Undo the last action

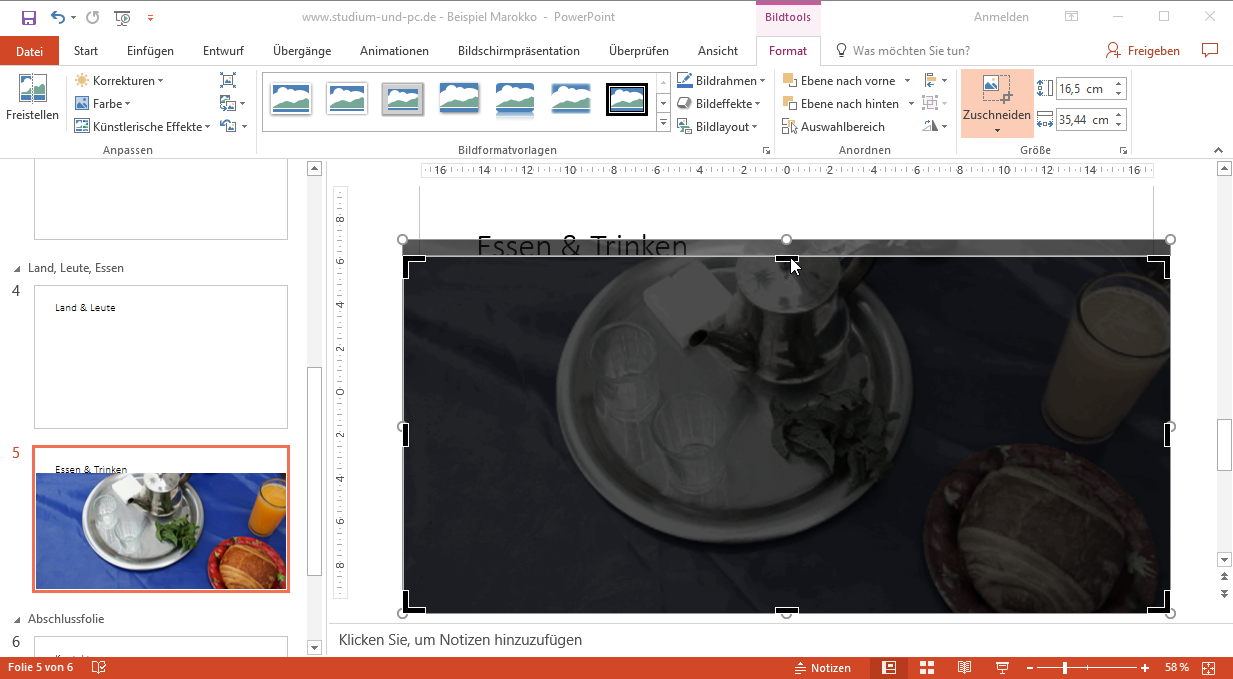coord(57,17)
